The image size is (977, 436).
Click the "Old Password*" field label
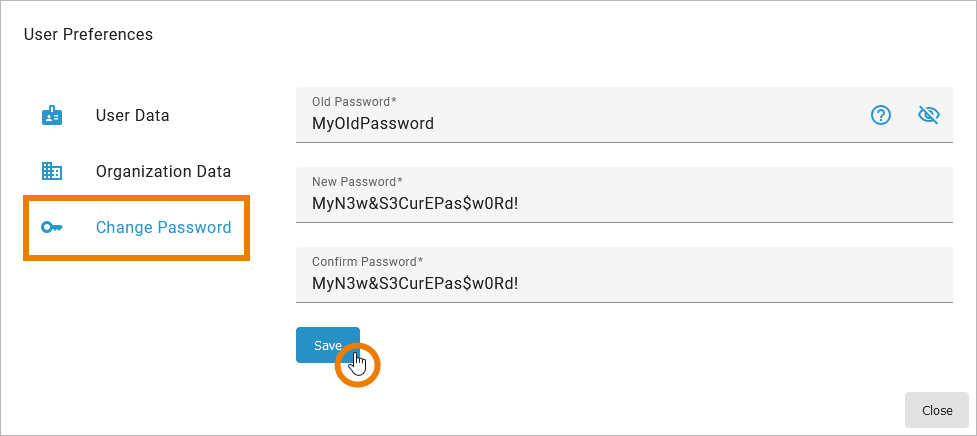coord(354,102)
